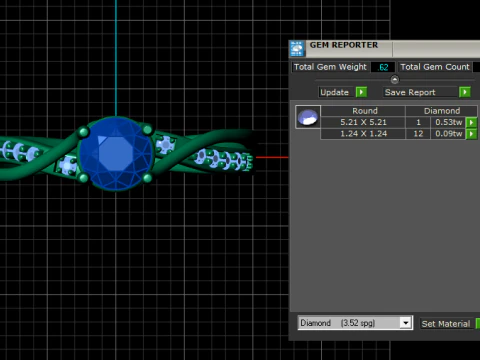Click the Set Material button
Screen dimensions: 480x360
tap(446, 324)
